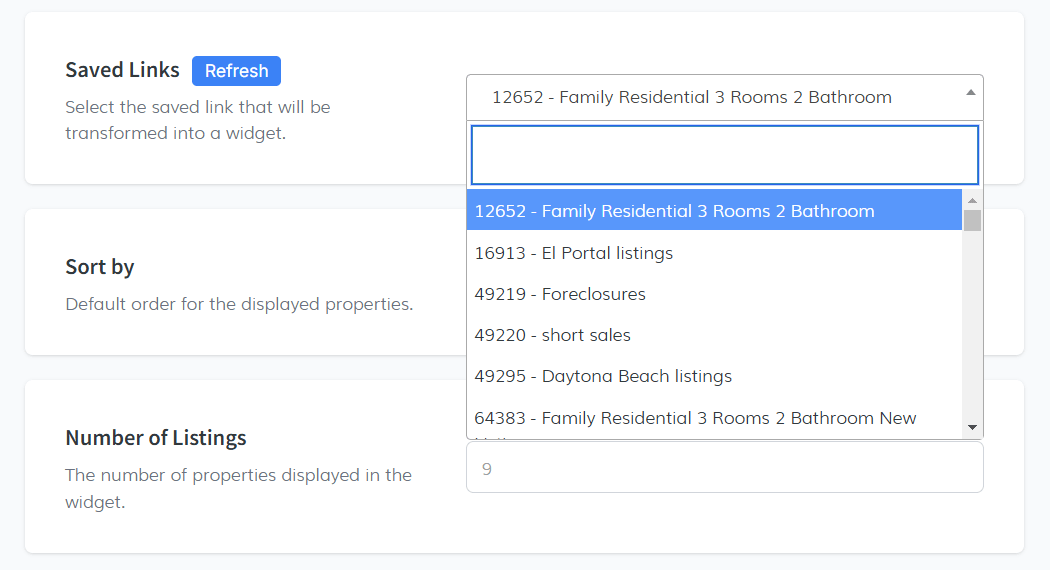Viewport: 1050px width, 570px height.
Task: Click the dropdown list scroll-up arrow
Action: [x=972, y=199]
